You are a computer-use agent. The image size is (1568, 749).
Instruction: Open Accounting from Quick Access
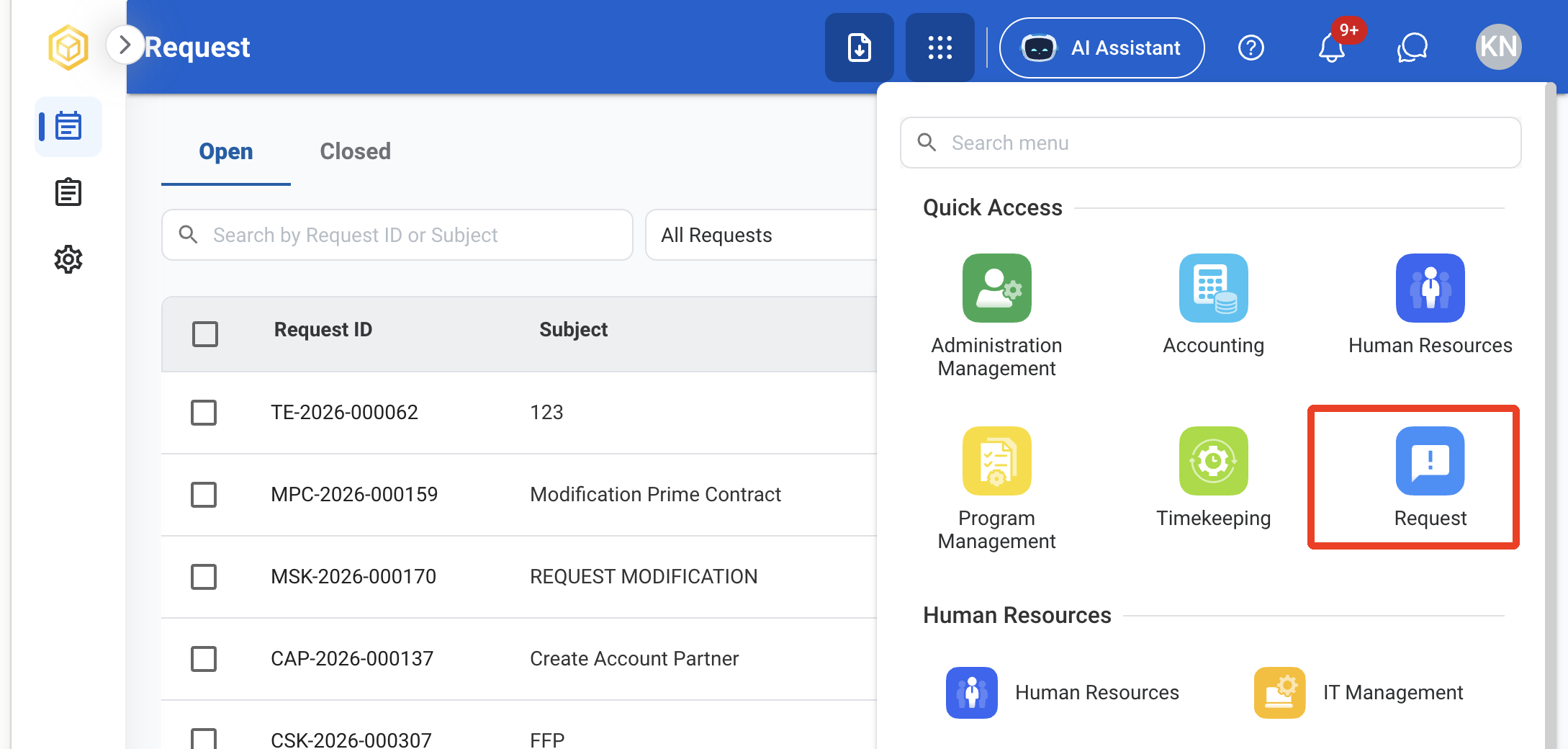(1214, 305)
